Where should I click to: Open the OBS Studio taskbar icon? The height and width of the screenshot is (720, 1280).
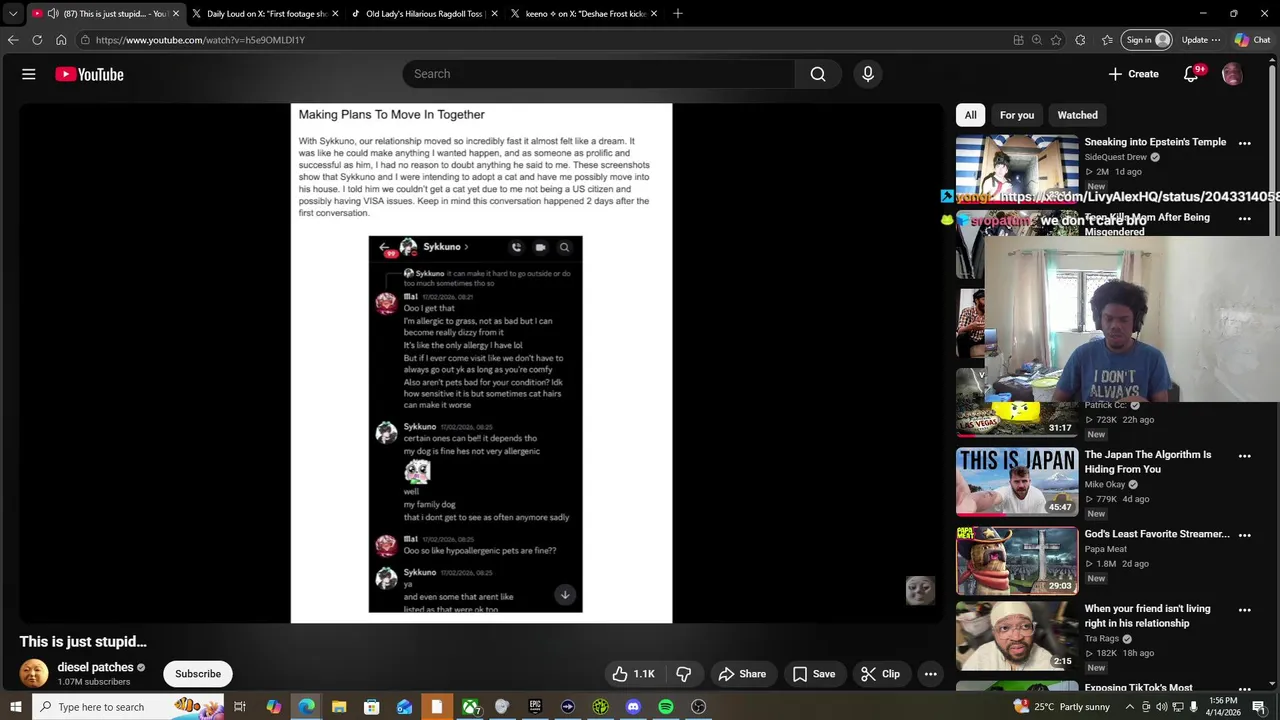click(699, 707)
